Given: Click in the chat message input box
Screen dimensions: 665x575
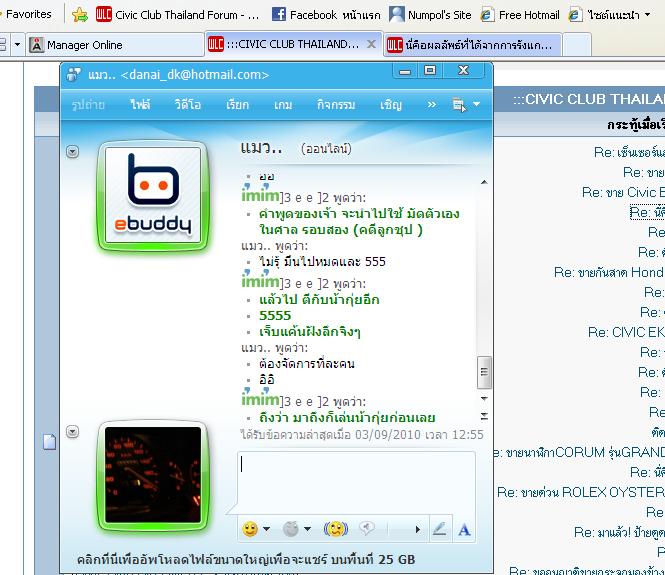Looking at the screenshot, I should click(x=355, y=480).
